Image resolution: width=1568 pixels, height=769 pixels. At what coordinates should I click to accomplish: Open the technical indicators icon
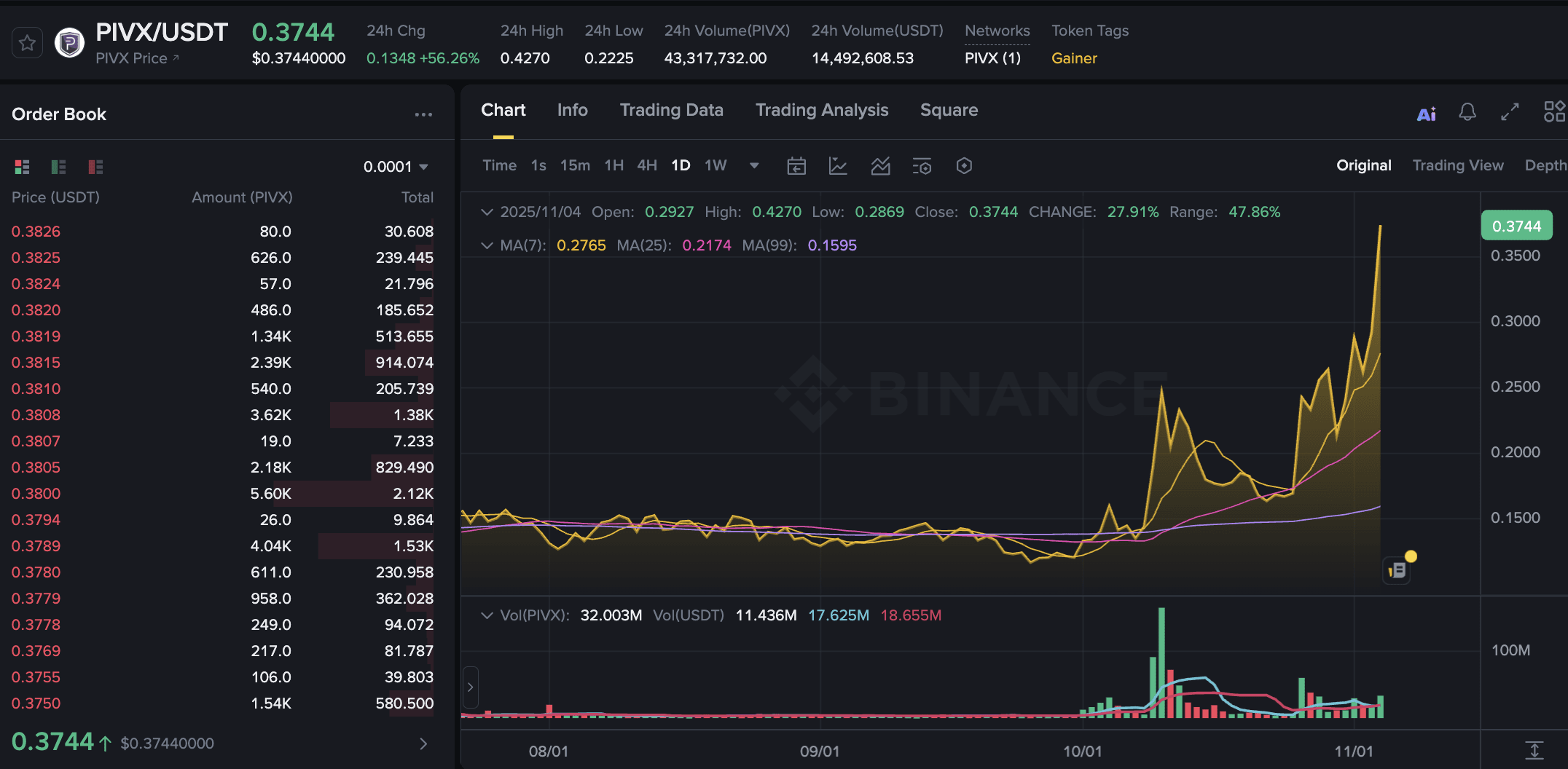coord(880,166)
